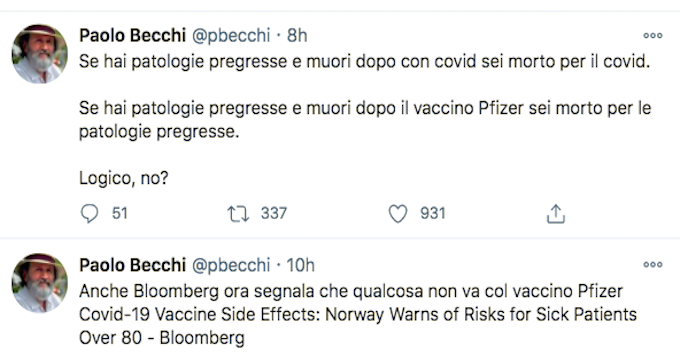This screenshot has width=680, height=360.
Task: Open @pbecchi handle on second tweet
Action: click(x=231, y=265)
